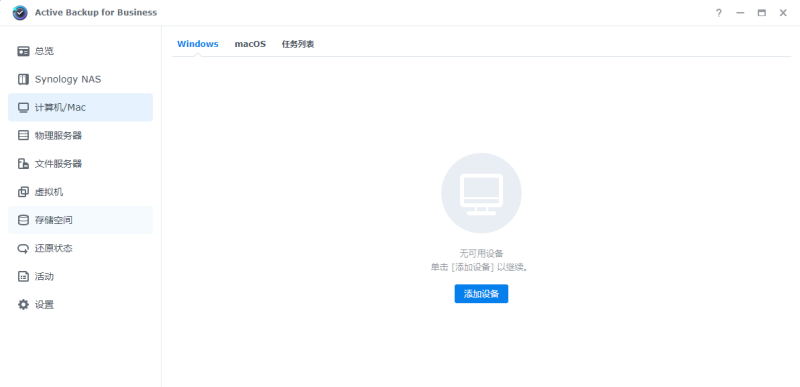Click the 还原状态 restore icon
Viewport: 800px width, 387px height.
click(23, 249)
